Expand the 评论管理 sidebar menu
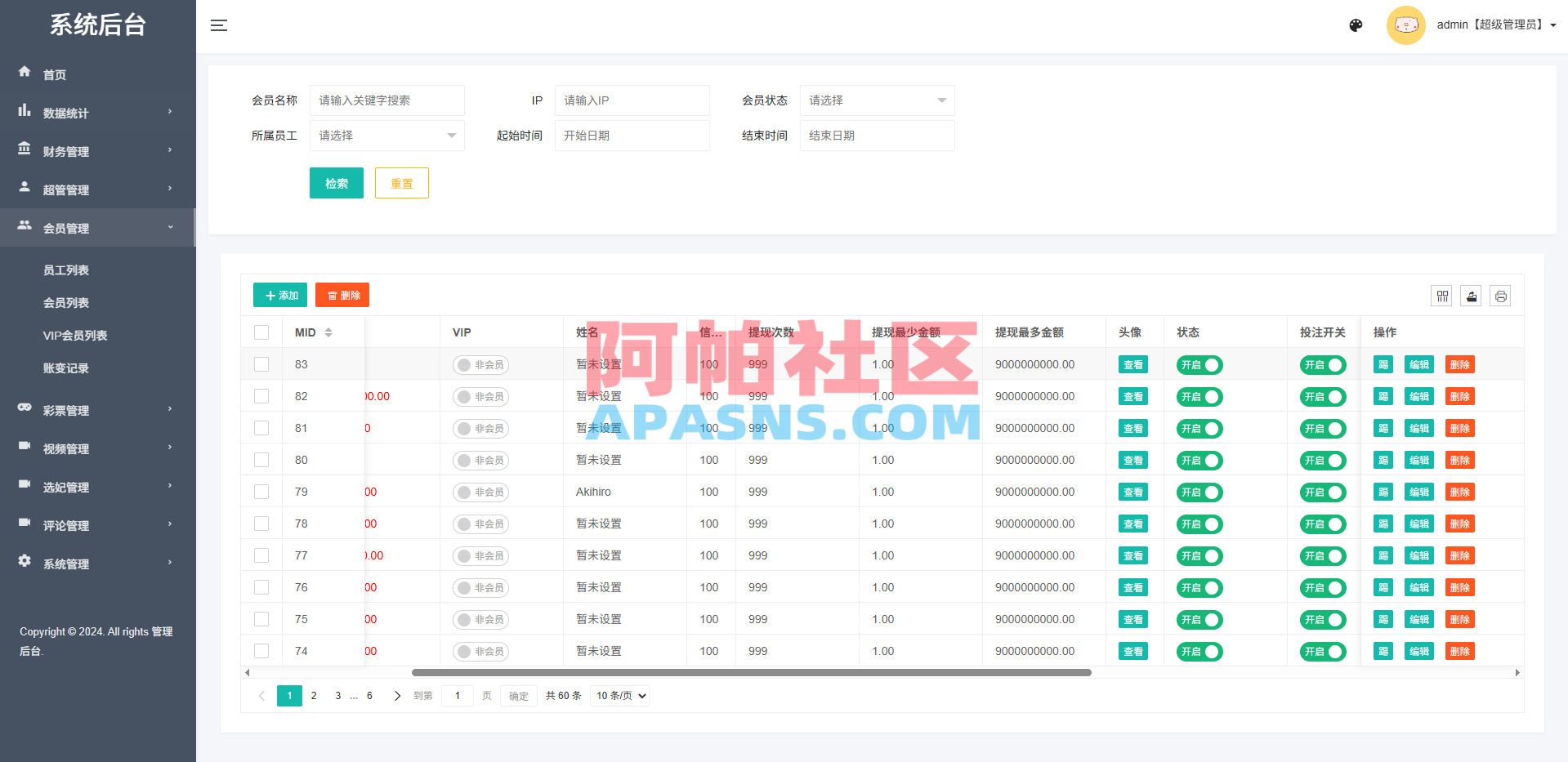Screen dimensions: 1568x762 coord(98,525)
